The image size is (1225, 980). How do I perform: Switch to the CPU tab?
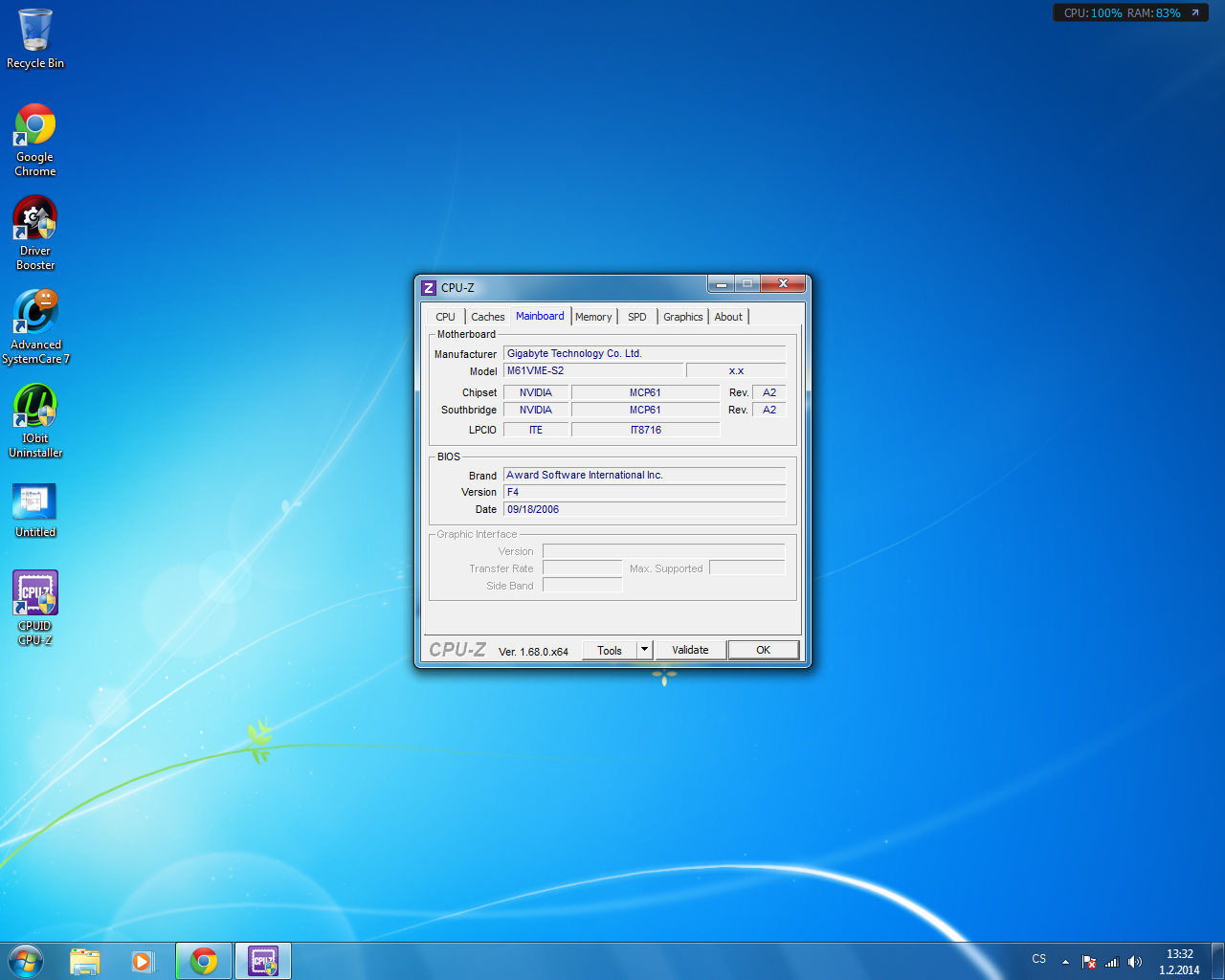(x=446, y=317)
